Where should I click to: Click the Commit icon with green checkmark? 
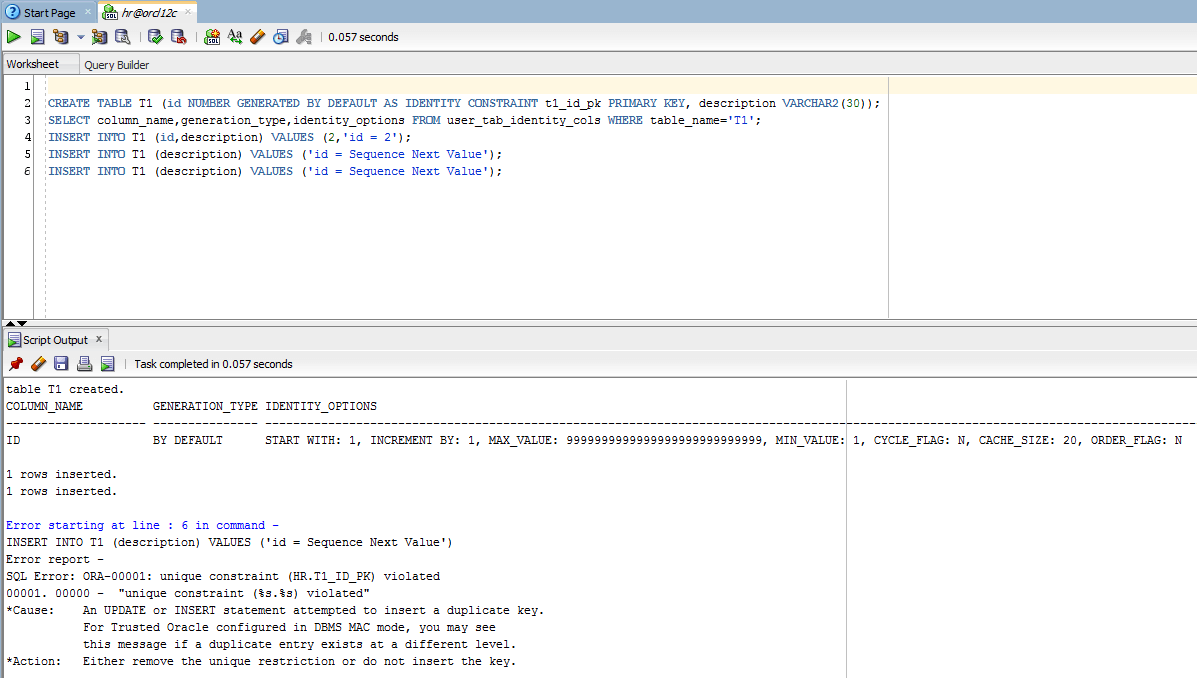pyautogui.click(x=155, y=37)
